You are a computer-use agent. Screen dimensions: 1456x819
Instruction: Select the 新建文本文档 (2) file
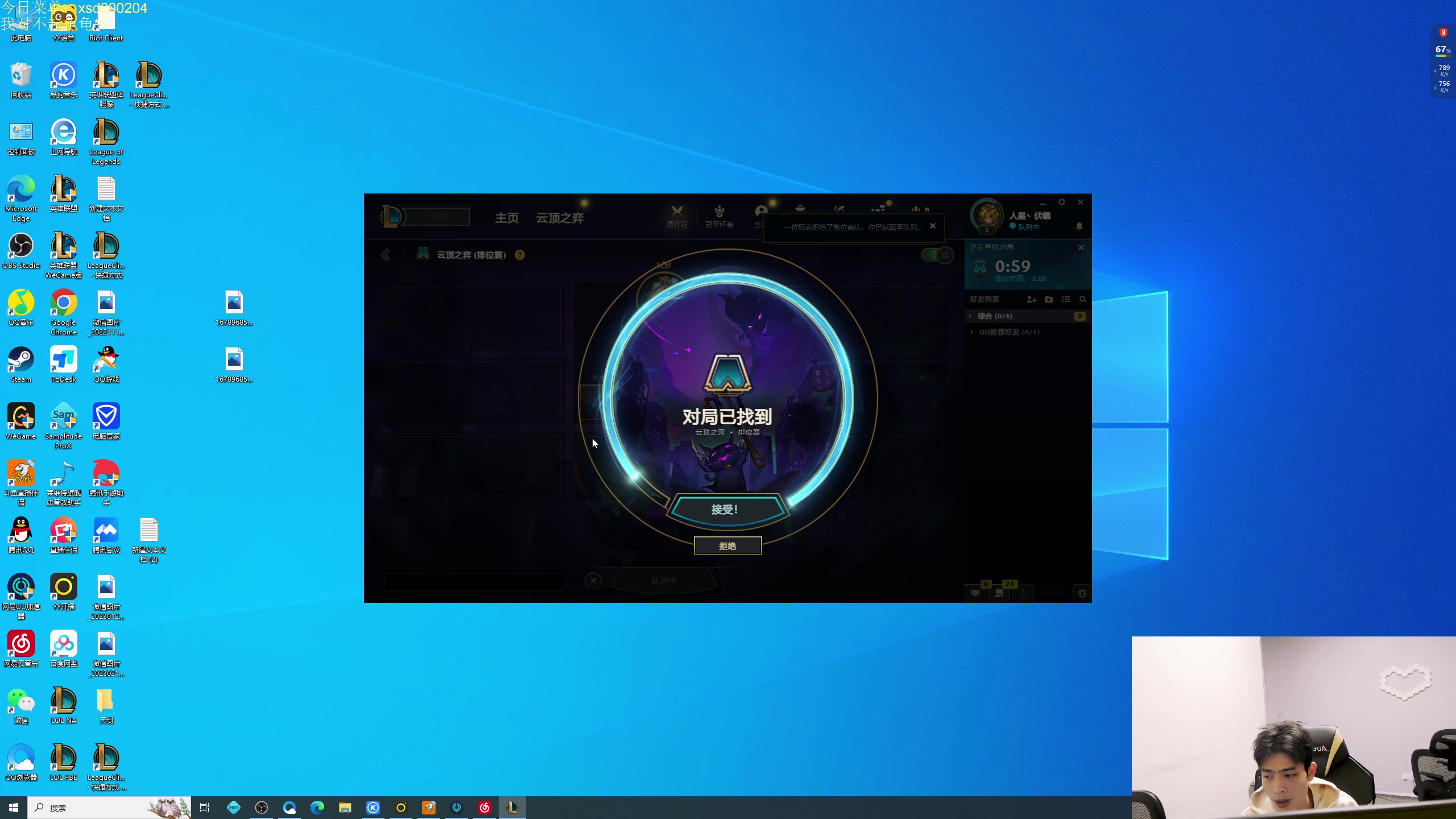pos(148,540)
